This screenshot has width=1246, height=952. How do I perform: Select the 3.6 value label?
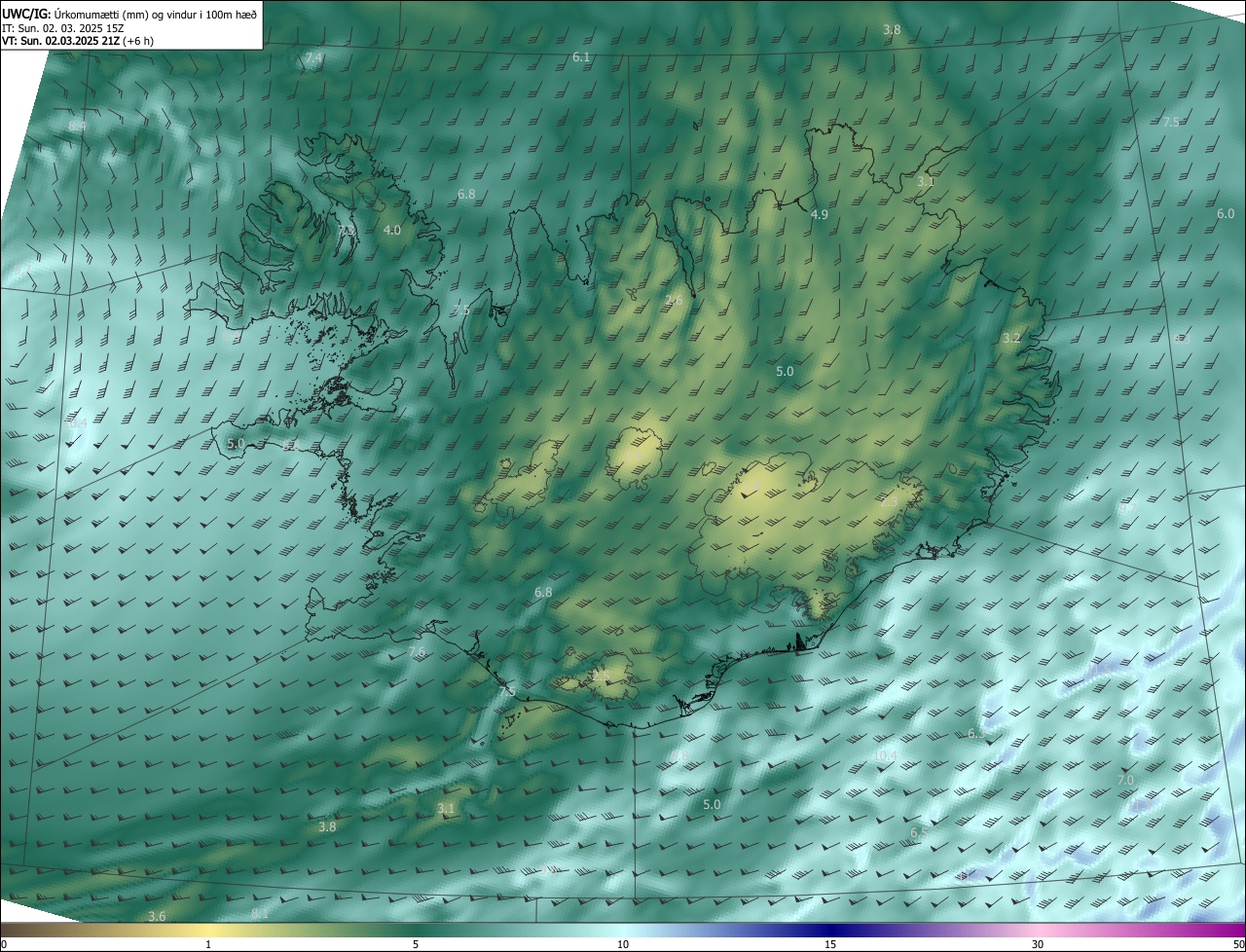click(x=157, y=917)
